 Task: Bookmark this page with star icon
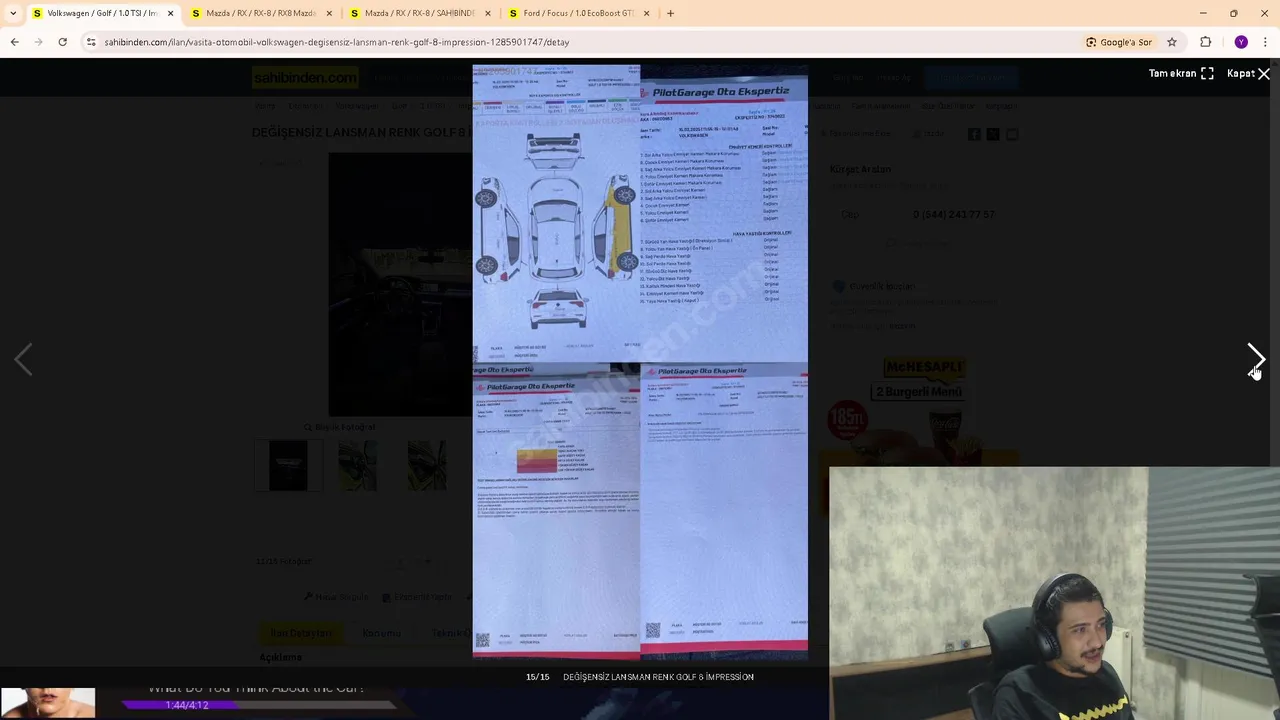1172,42
